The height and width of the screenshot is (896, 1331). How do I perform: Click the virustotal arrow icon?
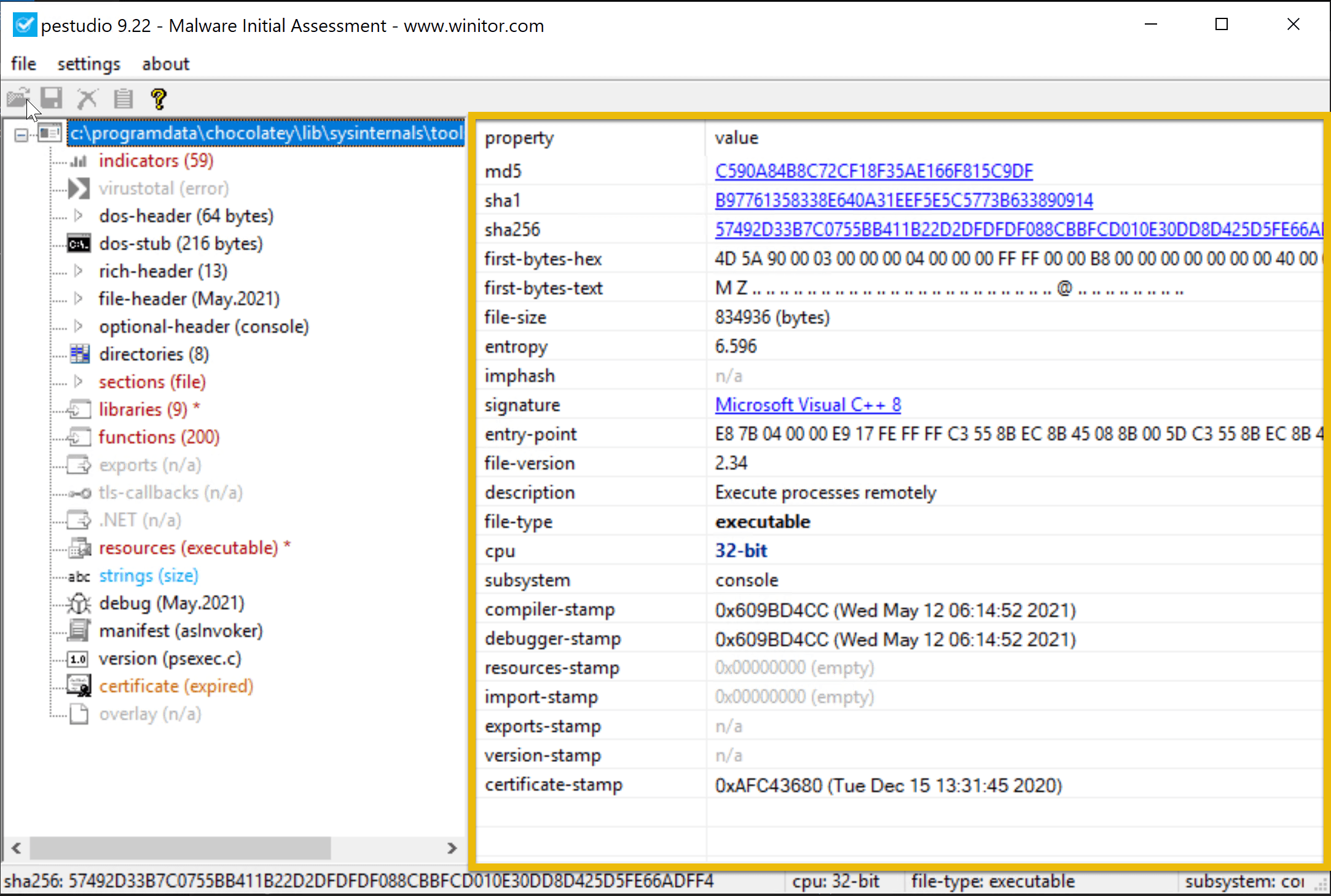pos(79,189)
